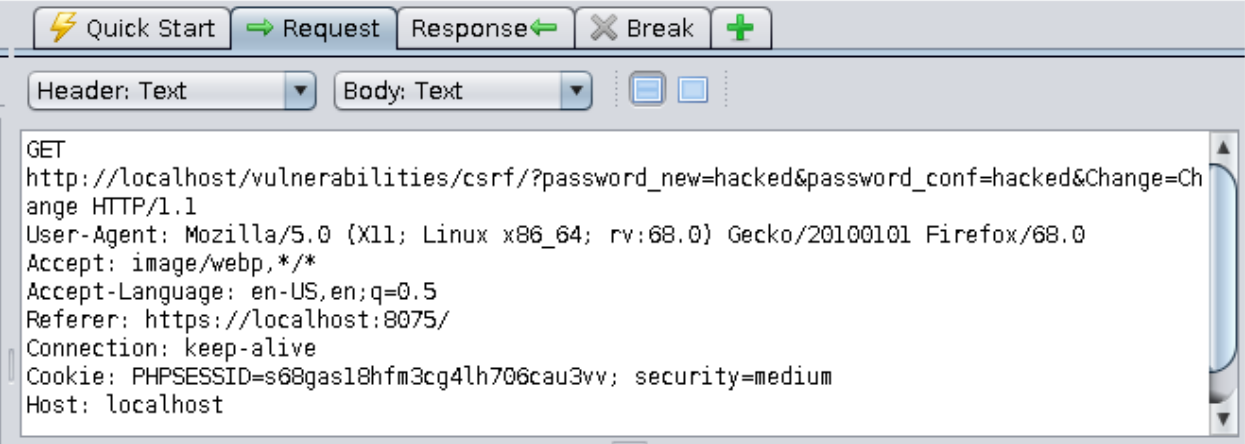
Task: Click the Cookie PHPSESSID header line
Action: point(429,377)
